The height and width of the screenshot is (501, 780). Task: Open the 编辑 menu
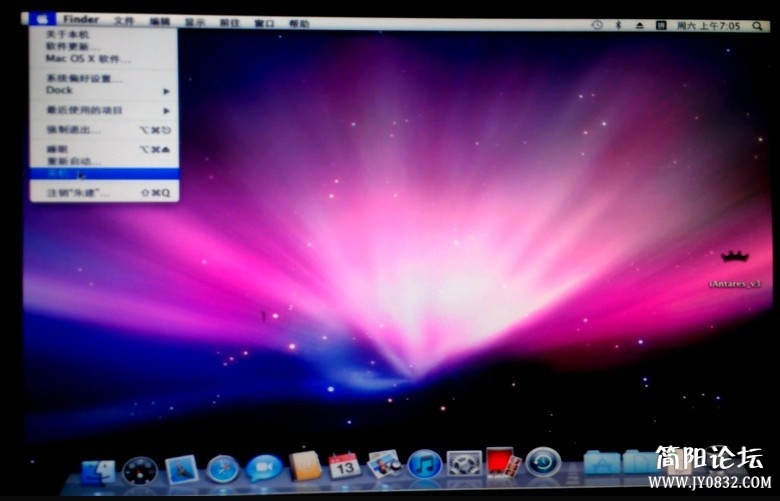pos(160,21)
